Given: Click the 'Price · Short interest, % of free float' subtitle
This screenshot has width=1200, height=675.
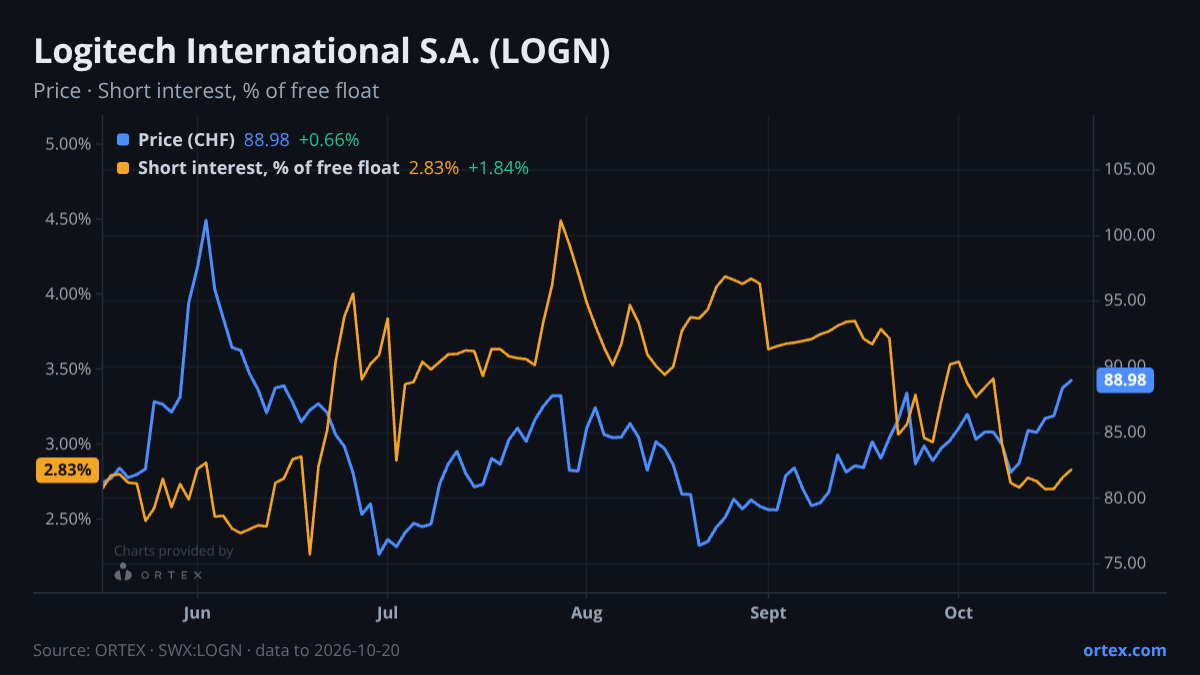Looking at the screenshot, I should (x=206, y=91).
